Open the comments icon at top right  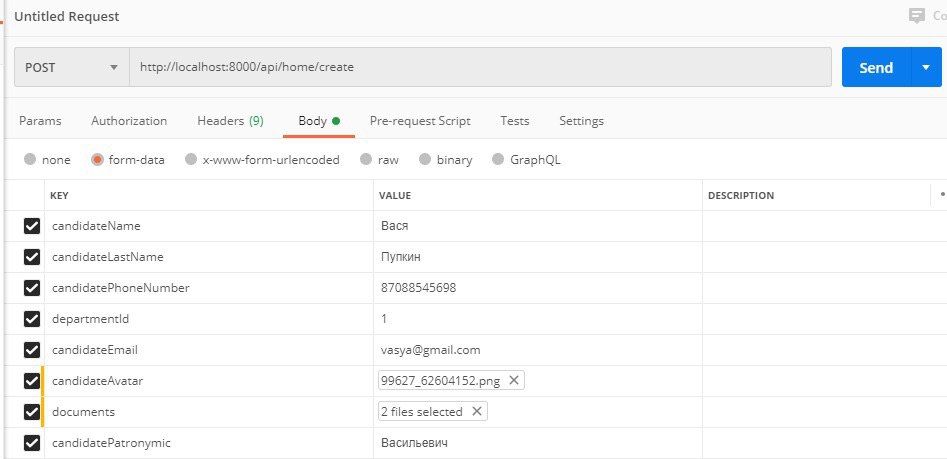(x=917, y=16)
